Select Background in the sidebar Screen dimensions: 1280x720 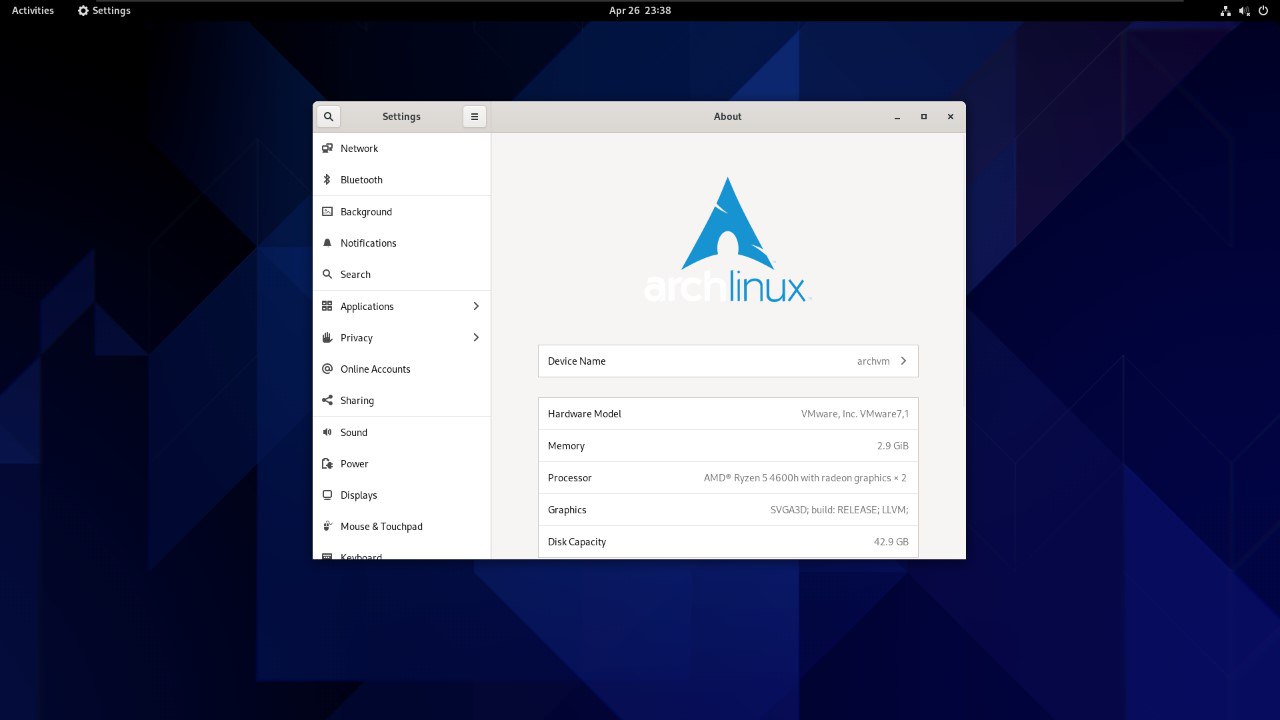[x=402, y=211]
